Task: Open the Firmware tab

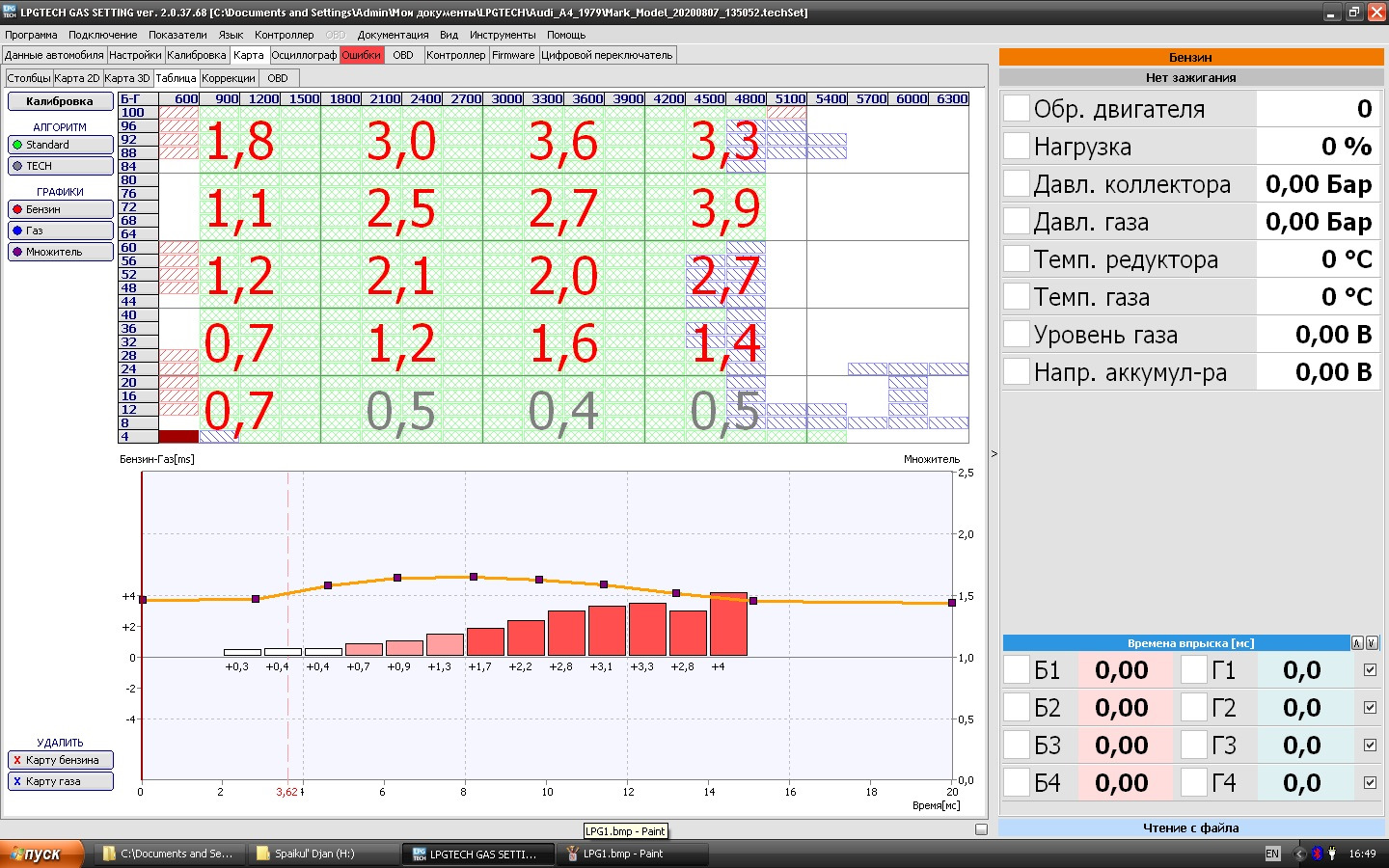Action: pos(513,55)
